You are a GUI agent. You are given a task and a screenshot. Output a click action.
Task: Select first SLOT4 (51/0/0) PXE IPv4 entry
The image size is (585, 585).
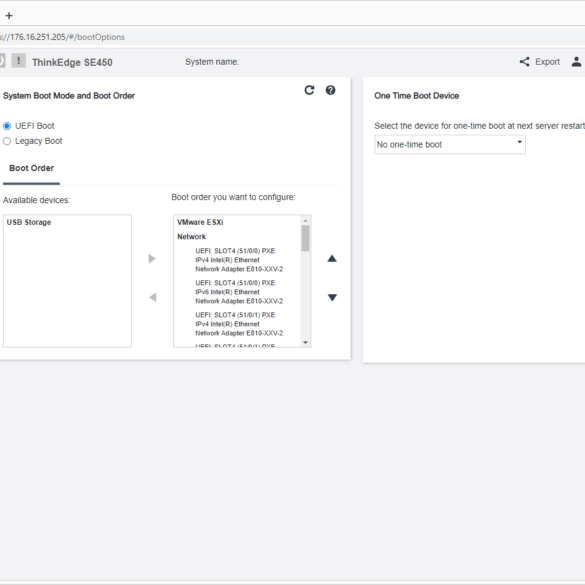point(239,260)
